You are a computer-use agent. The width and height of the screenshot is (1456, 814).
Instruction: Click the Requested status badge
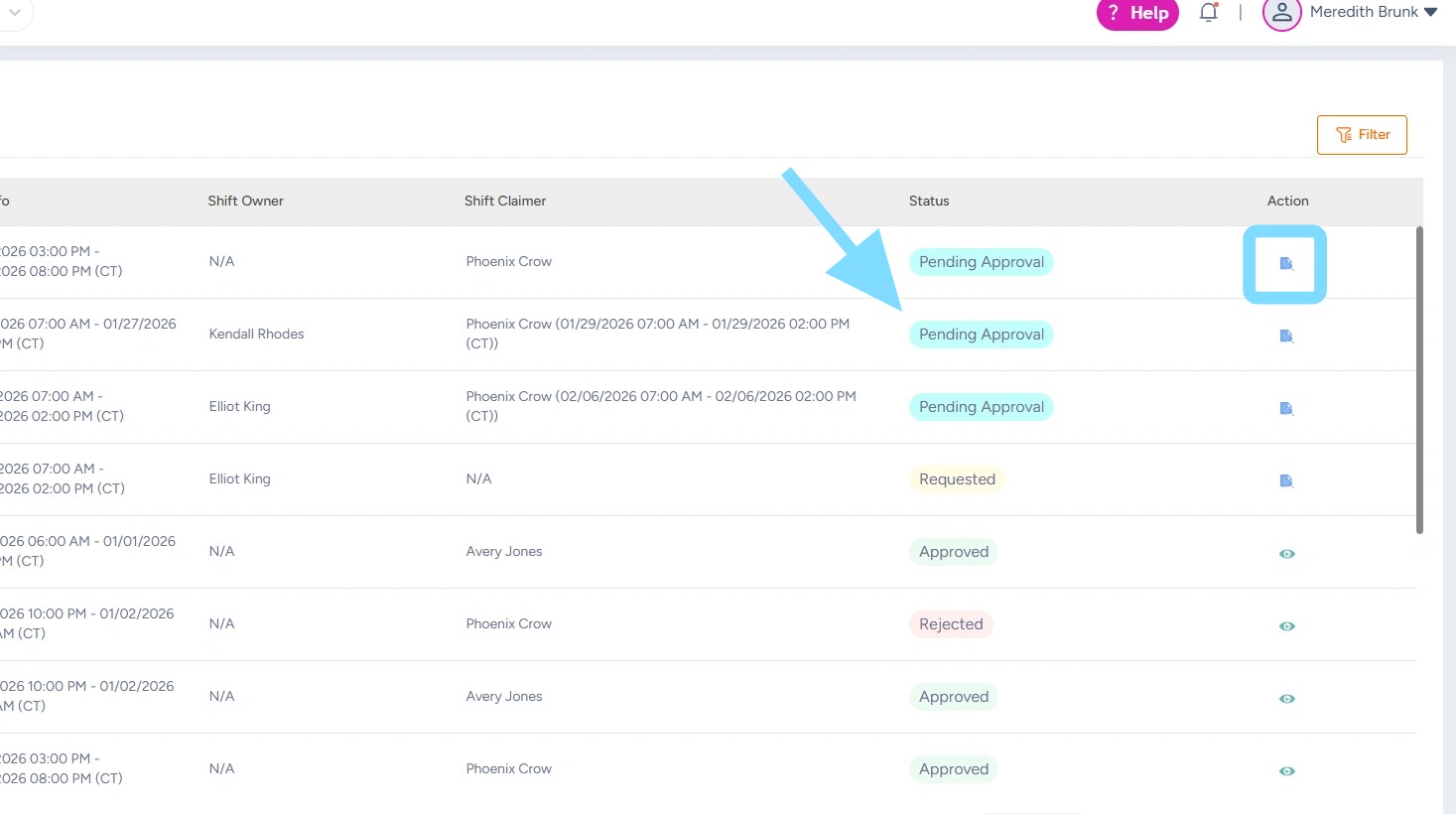(957, 479)
